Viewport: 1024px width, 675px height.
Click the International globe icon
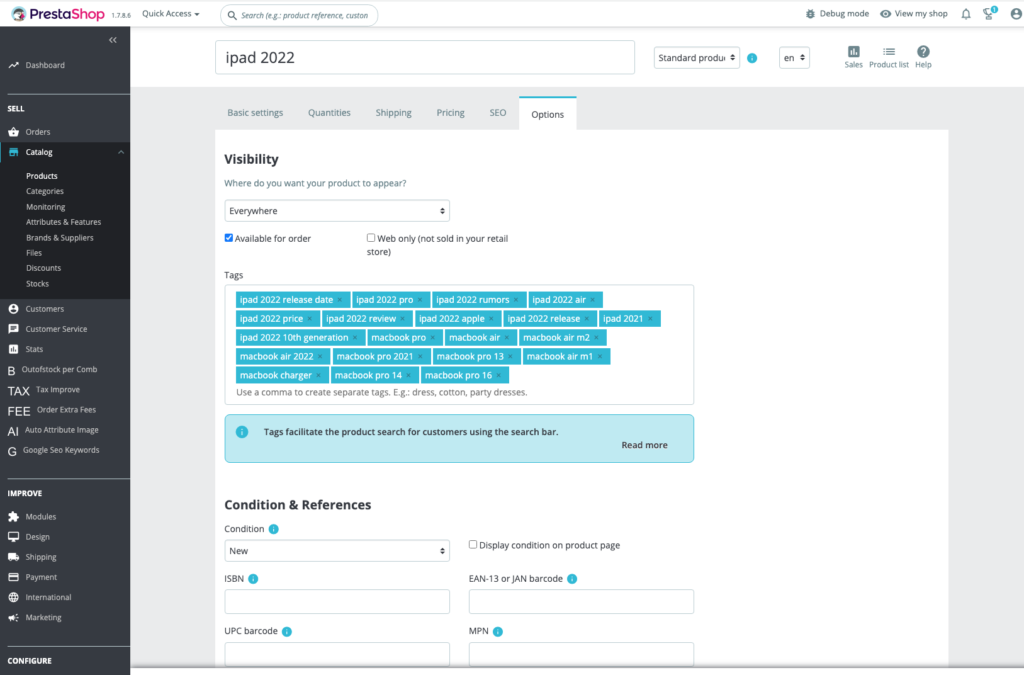[13, 597]
